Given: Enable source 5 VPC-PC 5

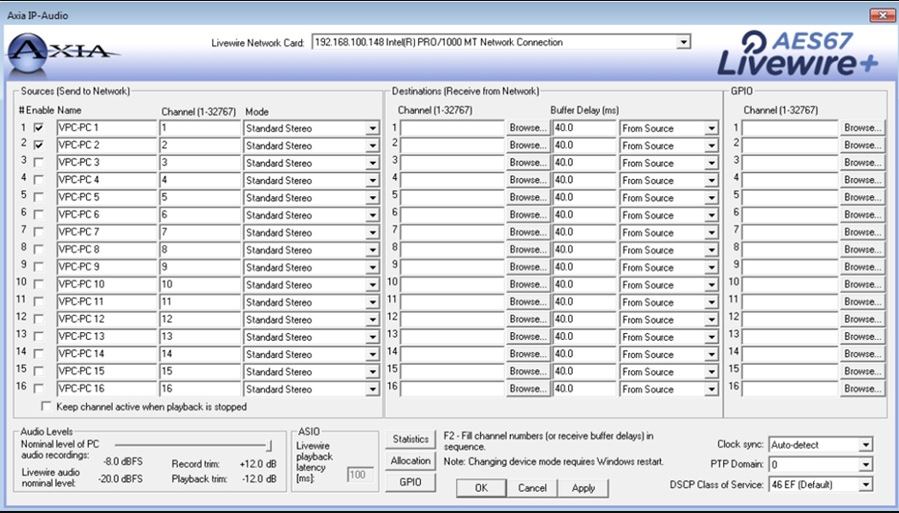Looking at the screenshot, I should pos(39,198).
